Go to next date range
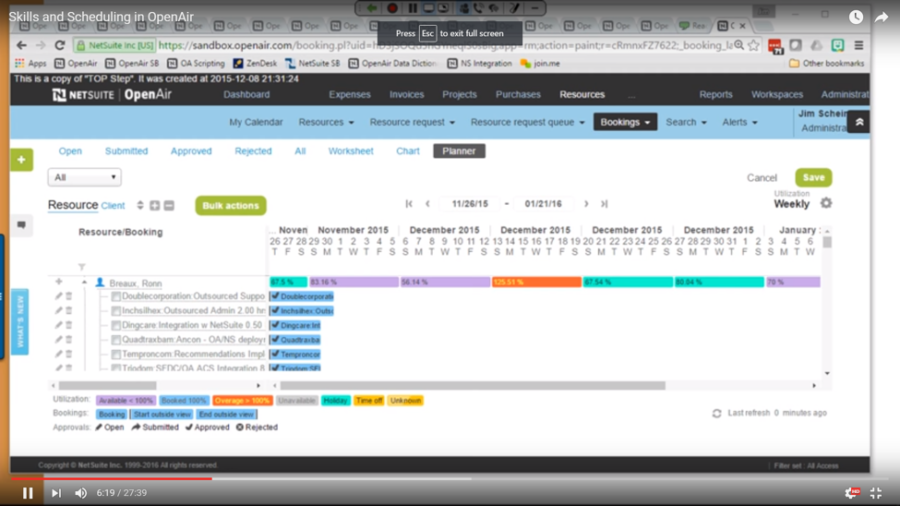The image size is (900, 506). (x=586, y=204)
